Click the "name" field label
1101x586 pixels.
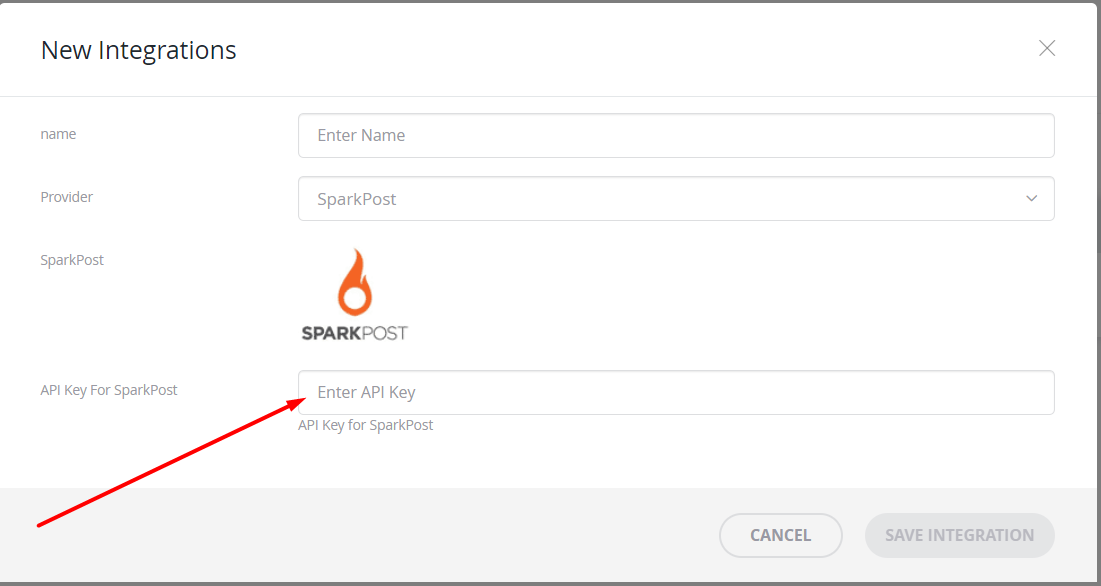tap(58, 134)
